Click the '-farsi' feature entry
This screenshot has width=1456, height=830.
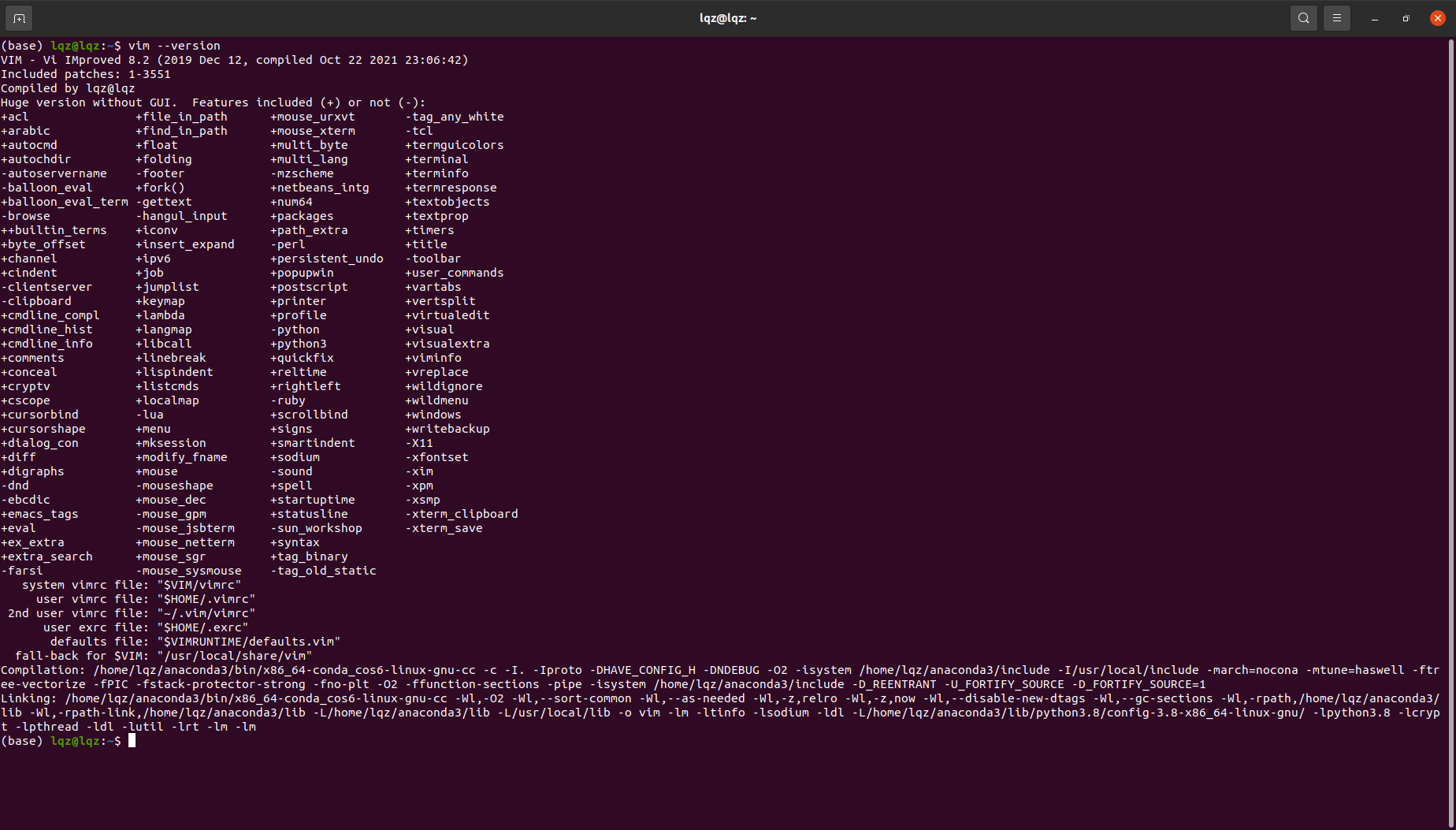click(22, 571)
